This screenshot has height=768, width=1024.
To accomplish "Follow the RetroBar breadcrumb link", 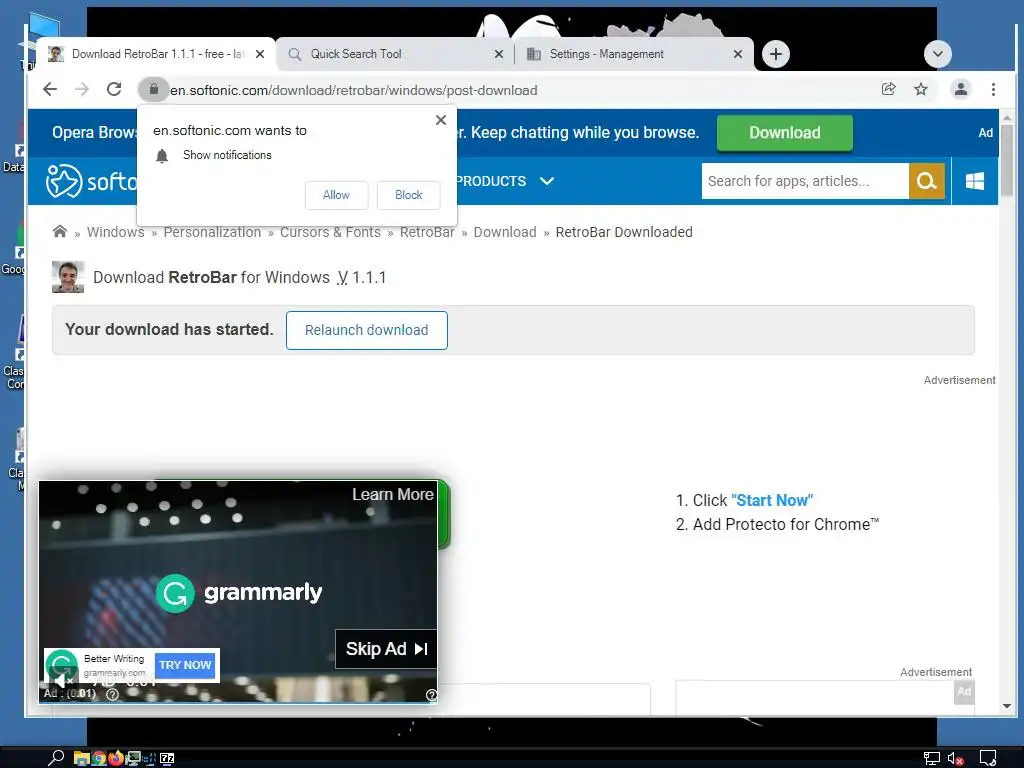I will click(427, 232).
